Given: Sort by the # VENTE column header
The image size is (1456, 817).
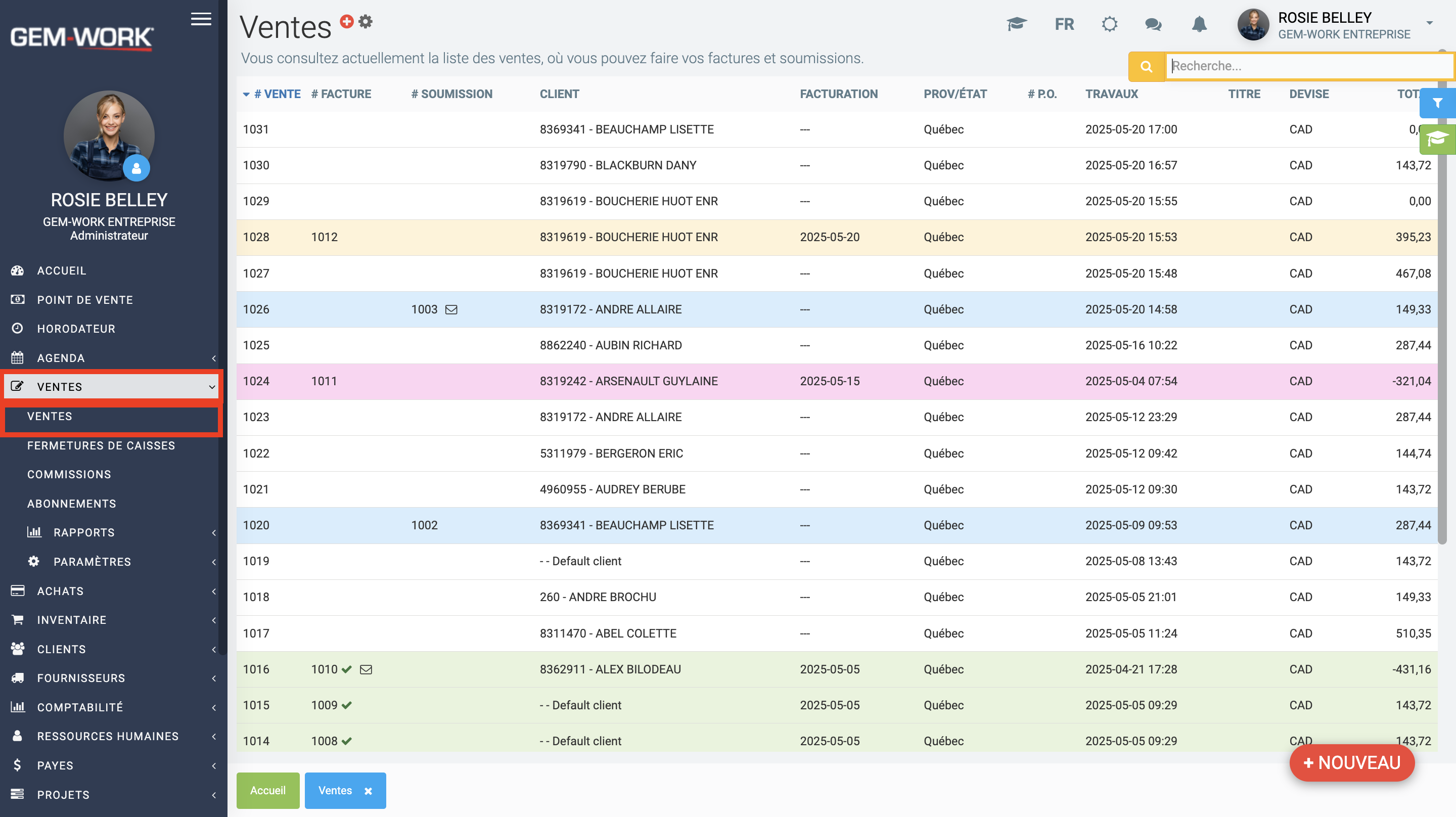Looking at the screenshot, I should point(277,94).
